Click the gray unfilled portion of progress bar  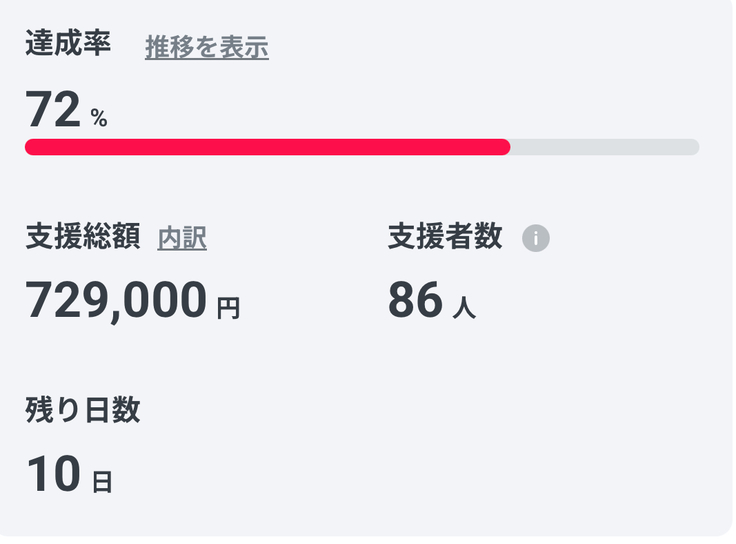pos(604,147)
